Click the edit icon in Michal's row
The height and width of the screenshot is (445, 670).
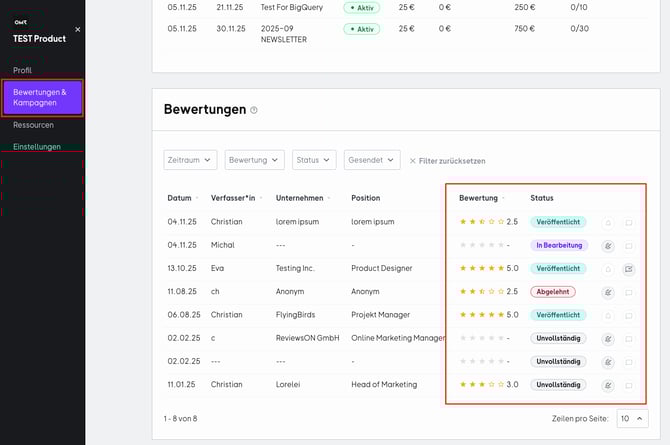tap(608, 245)
